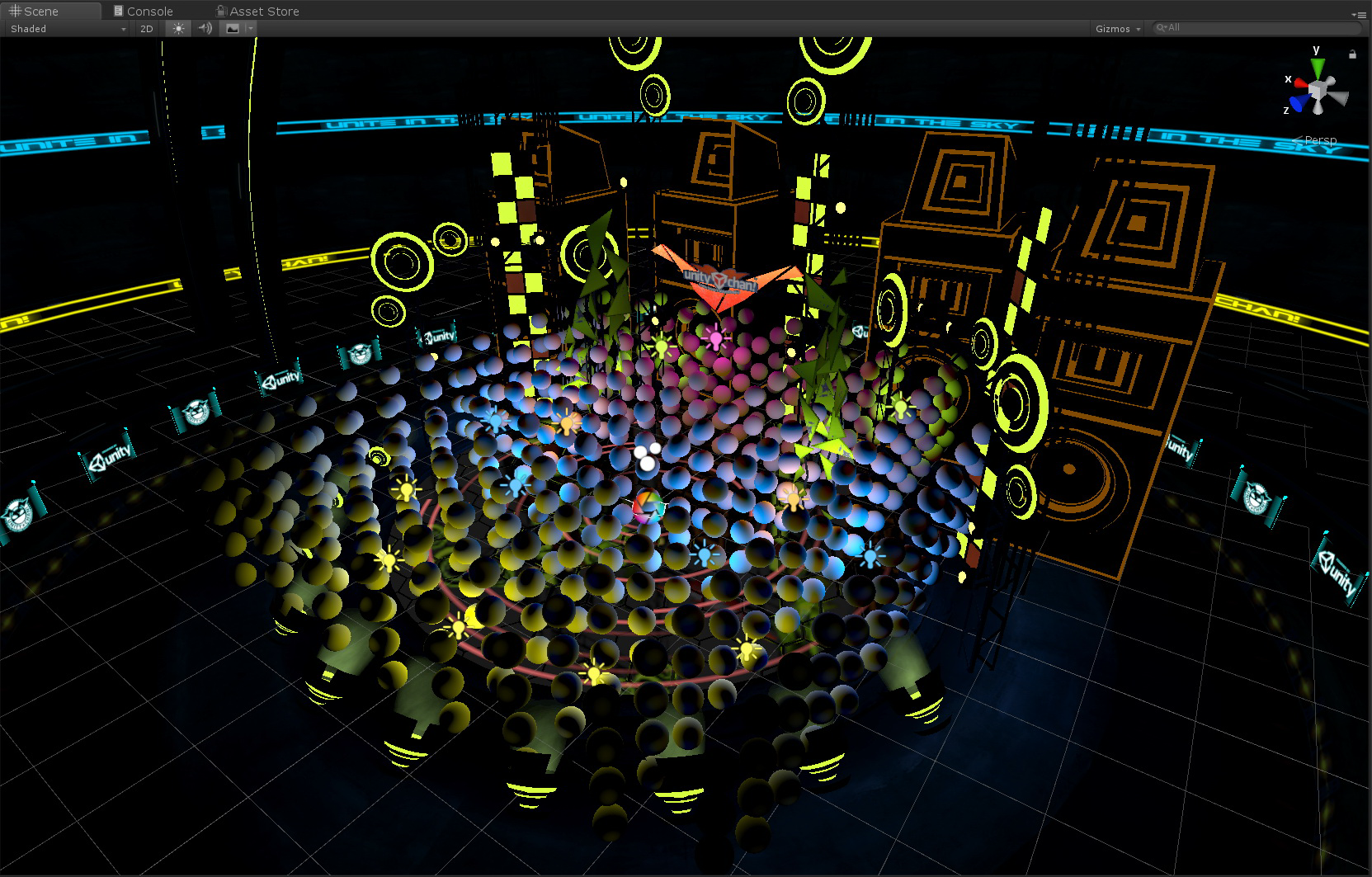Click the orientation gizmo center cube
Image resolution: width=1372 pixels, height=877 pixels.
coord(1320,89)
